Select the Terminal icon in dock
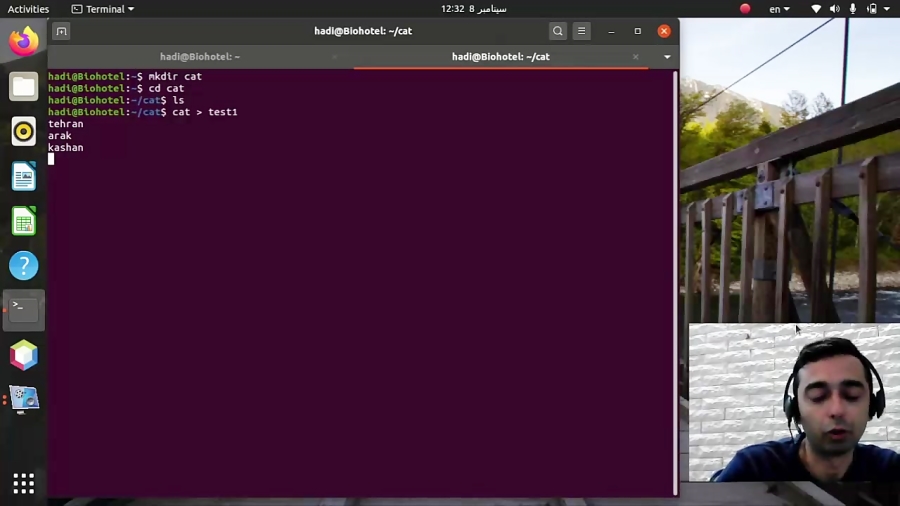This screenshot has height=506, width=900. tap(24, 310)
